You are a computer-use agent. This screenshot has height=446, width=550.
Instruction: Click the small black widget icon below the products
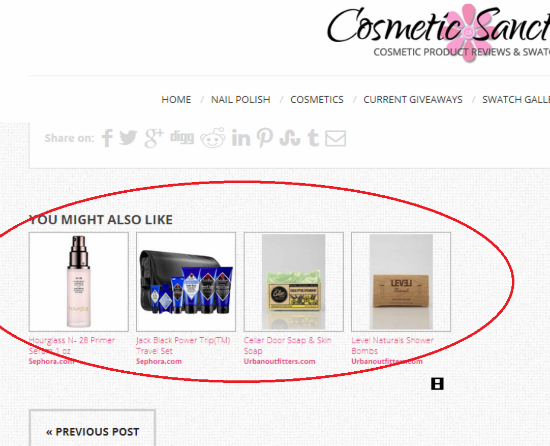[437, 384]
